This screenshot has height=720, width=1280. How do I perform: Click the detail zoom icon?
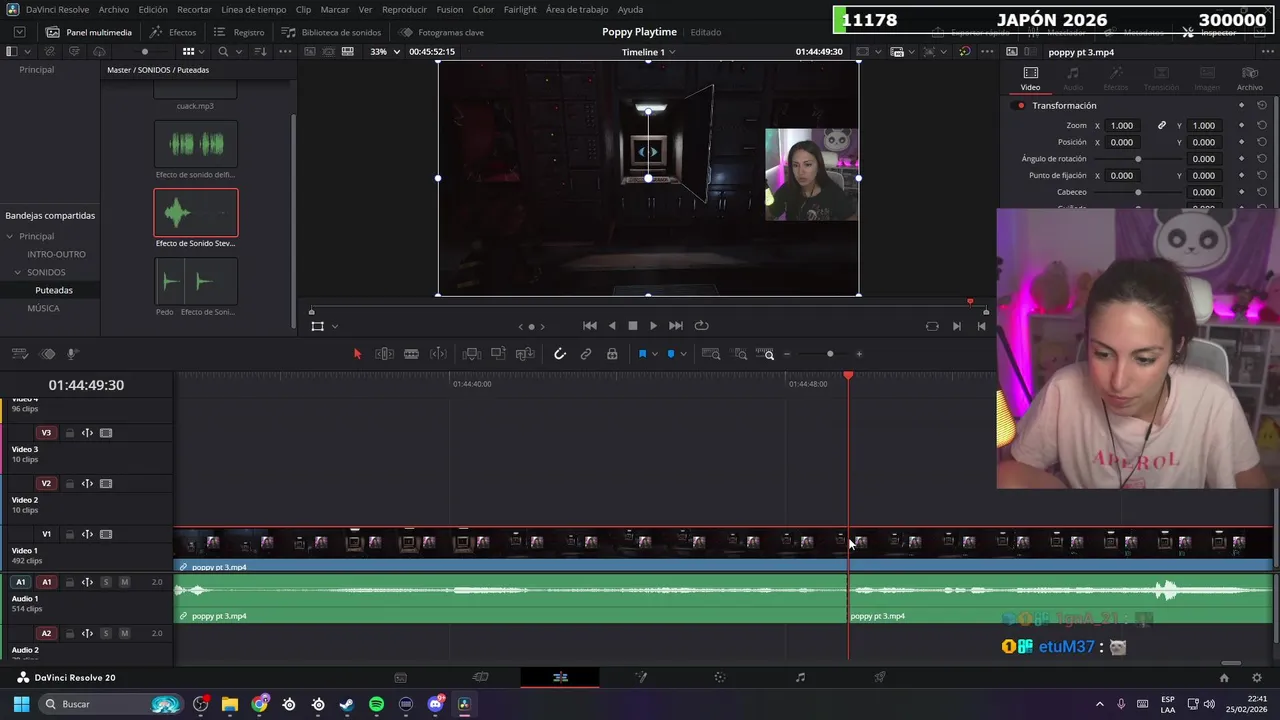pos(740,354)
